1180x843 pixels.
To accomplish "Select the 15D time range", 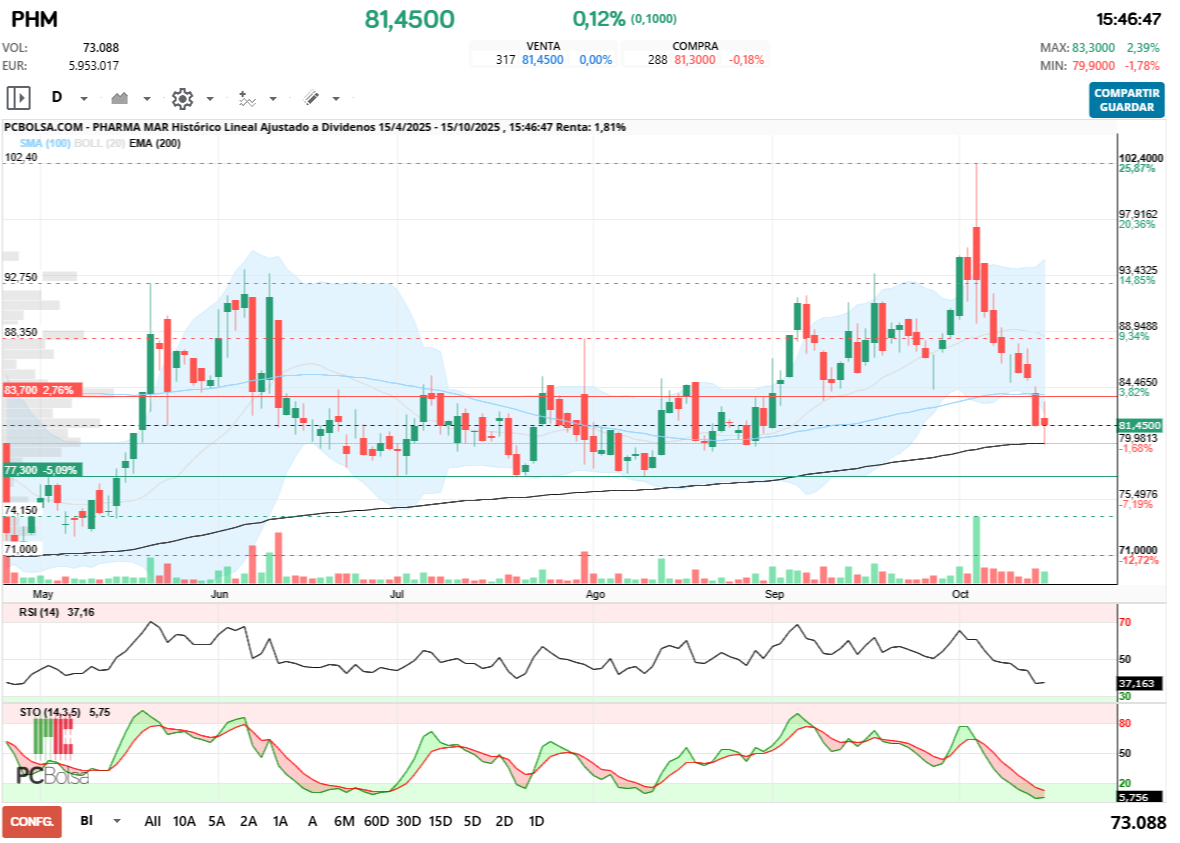I will click(440, 821).
